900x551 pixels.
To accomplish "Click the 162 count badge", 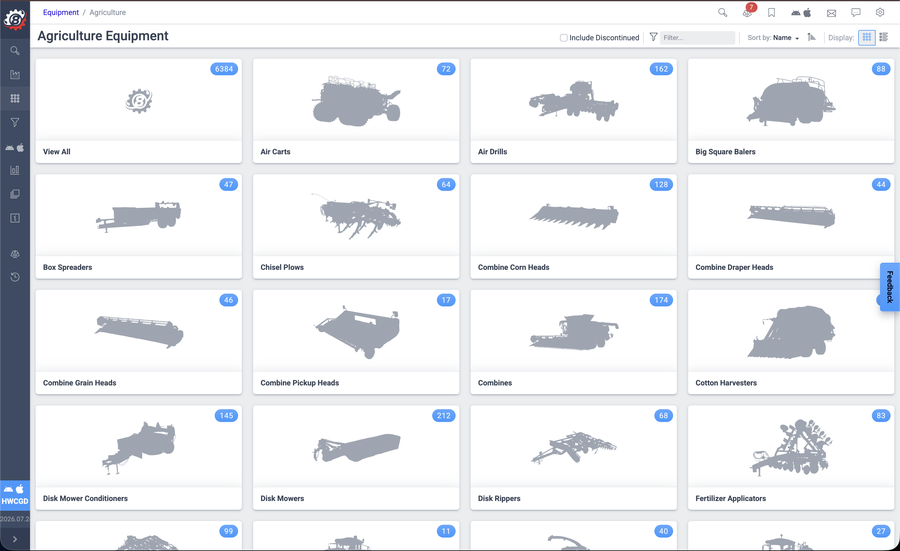I will point(661,69).
